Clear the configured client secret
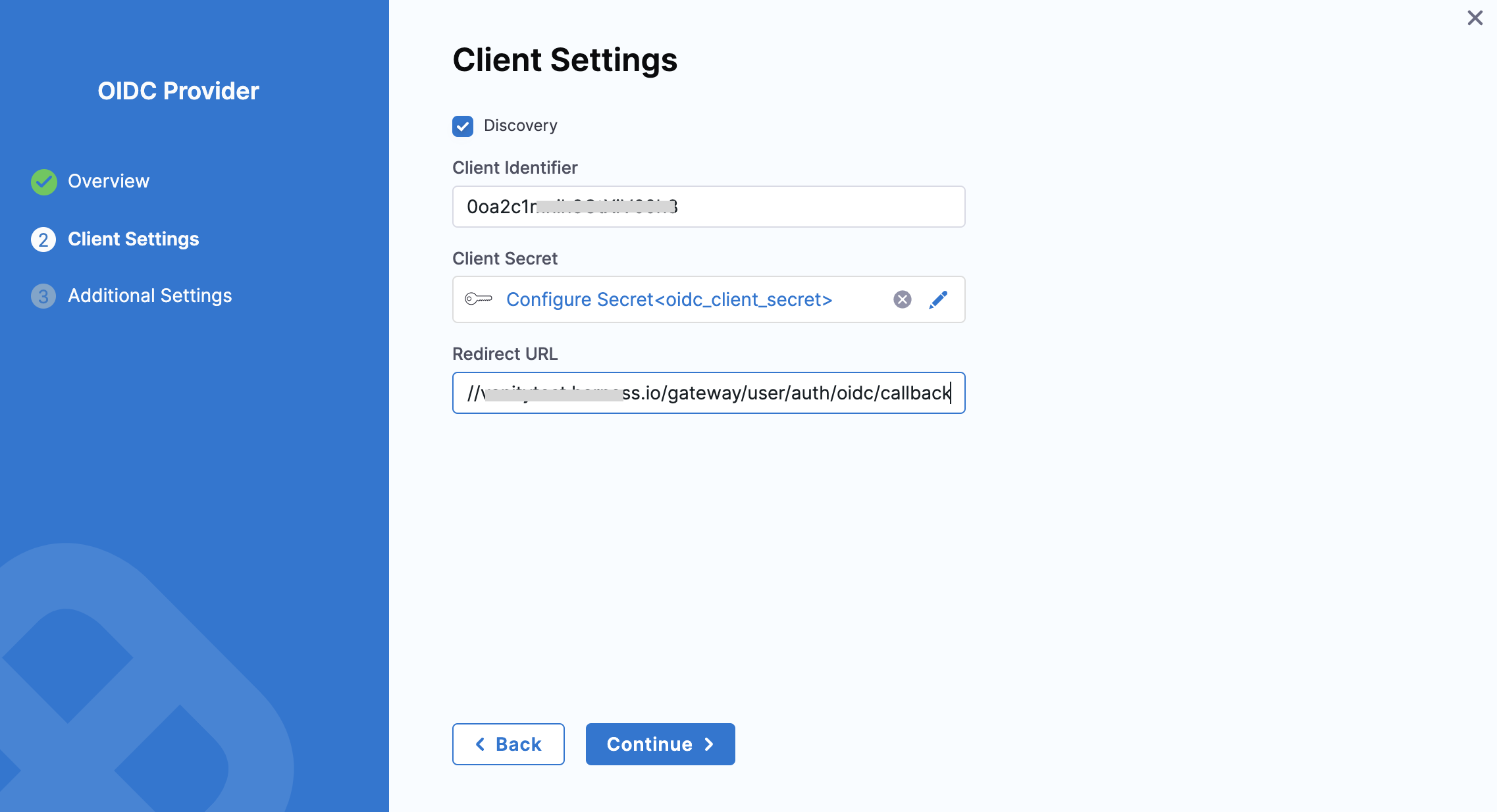 click(x=903, y=299)
